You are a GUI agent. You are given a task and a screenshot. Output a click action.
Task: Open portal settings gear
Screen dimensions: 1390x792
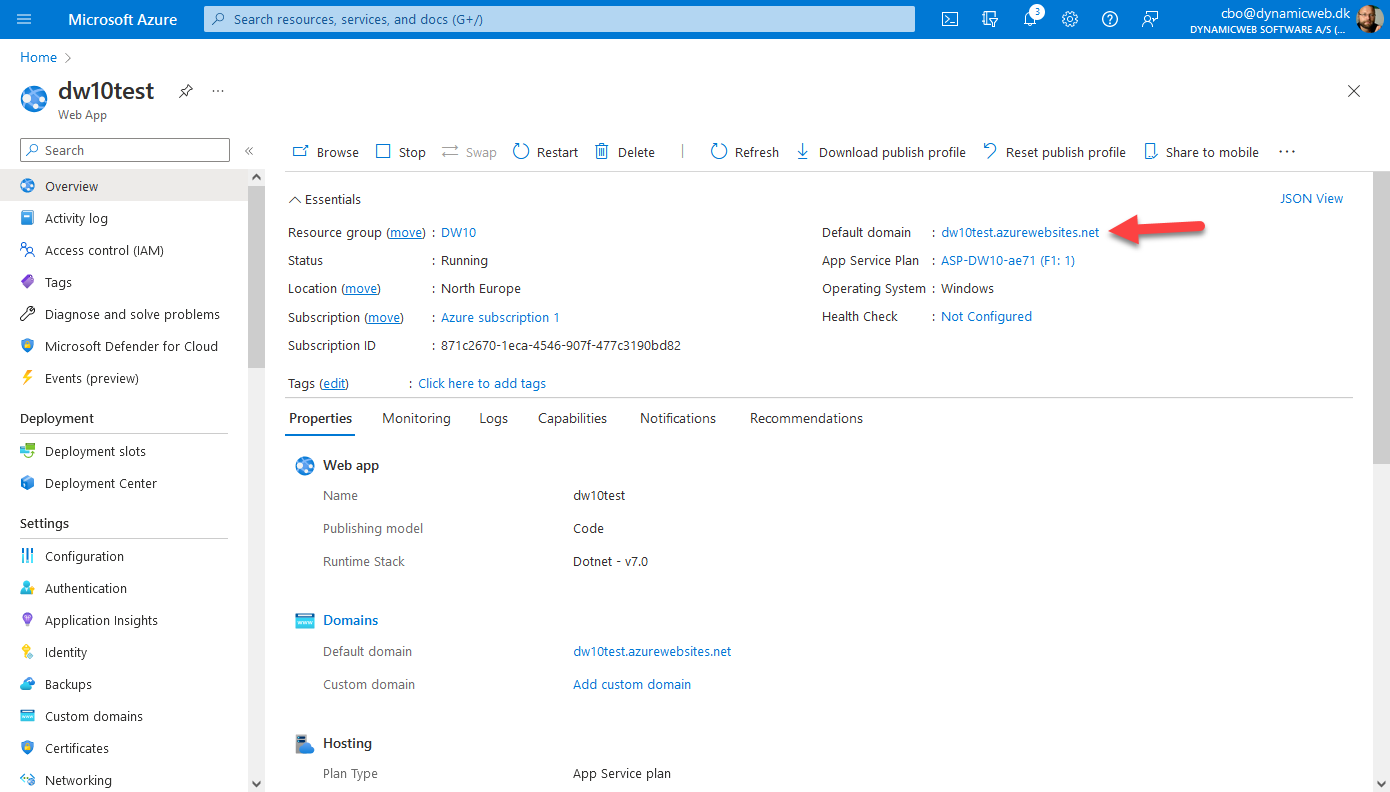(x=1070, y=19)
